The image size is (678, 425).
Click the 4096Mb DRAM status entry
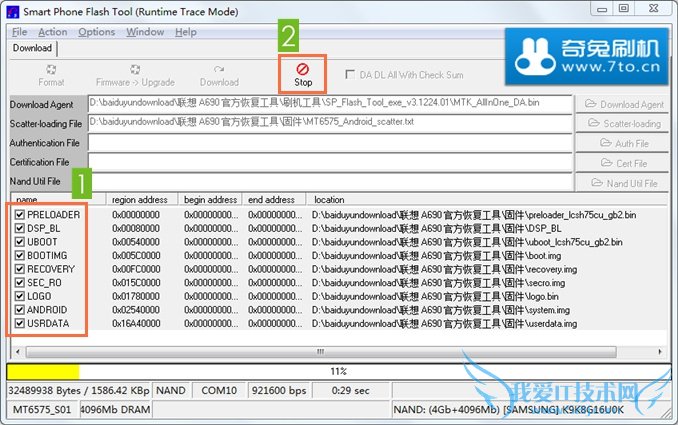(115, 409)
